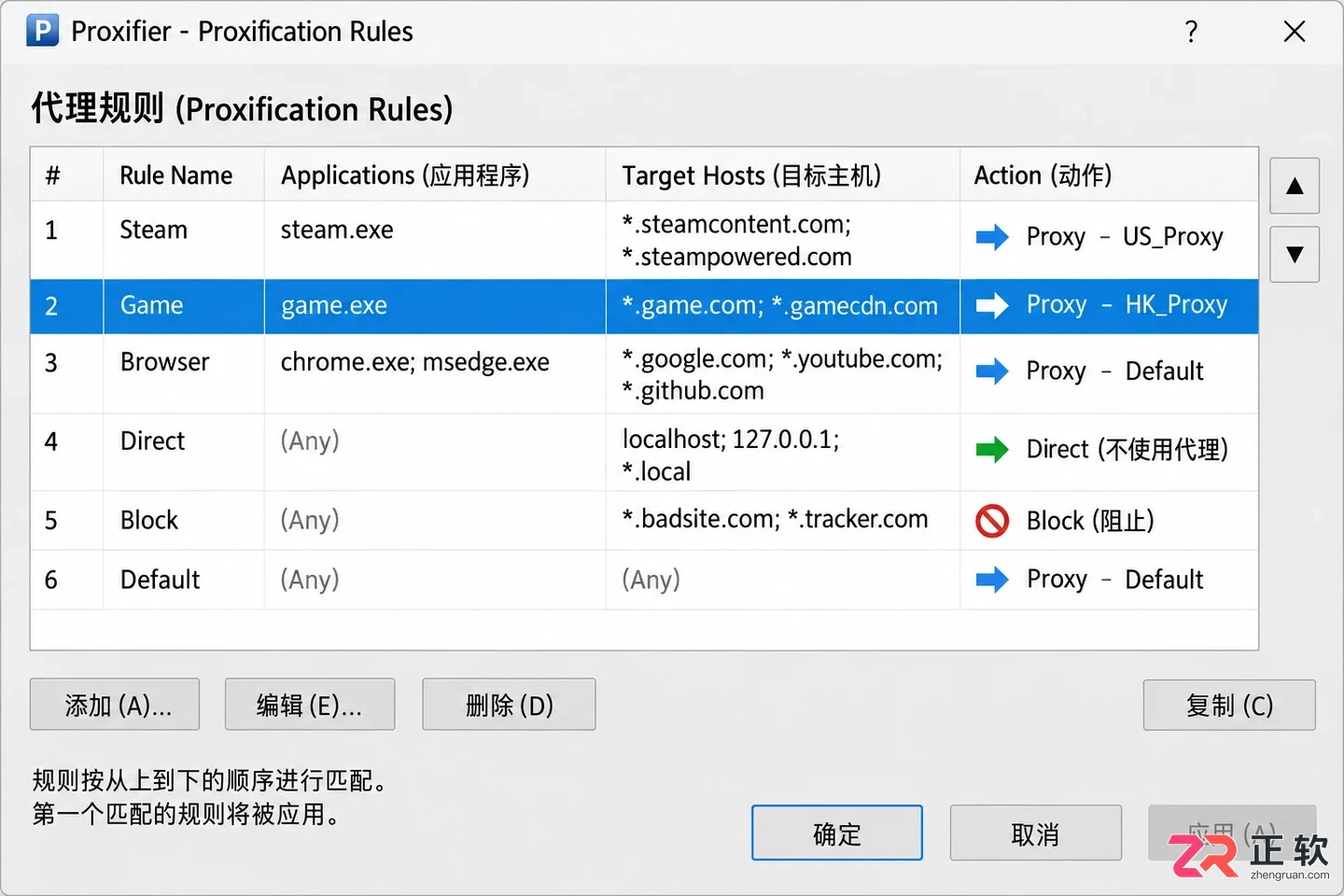The height and width of the screenshot is (896, 1344).
Task: Select chrome.exe; msedge.exe applications cell
Action: [x=415, y=362]
